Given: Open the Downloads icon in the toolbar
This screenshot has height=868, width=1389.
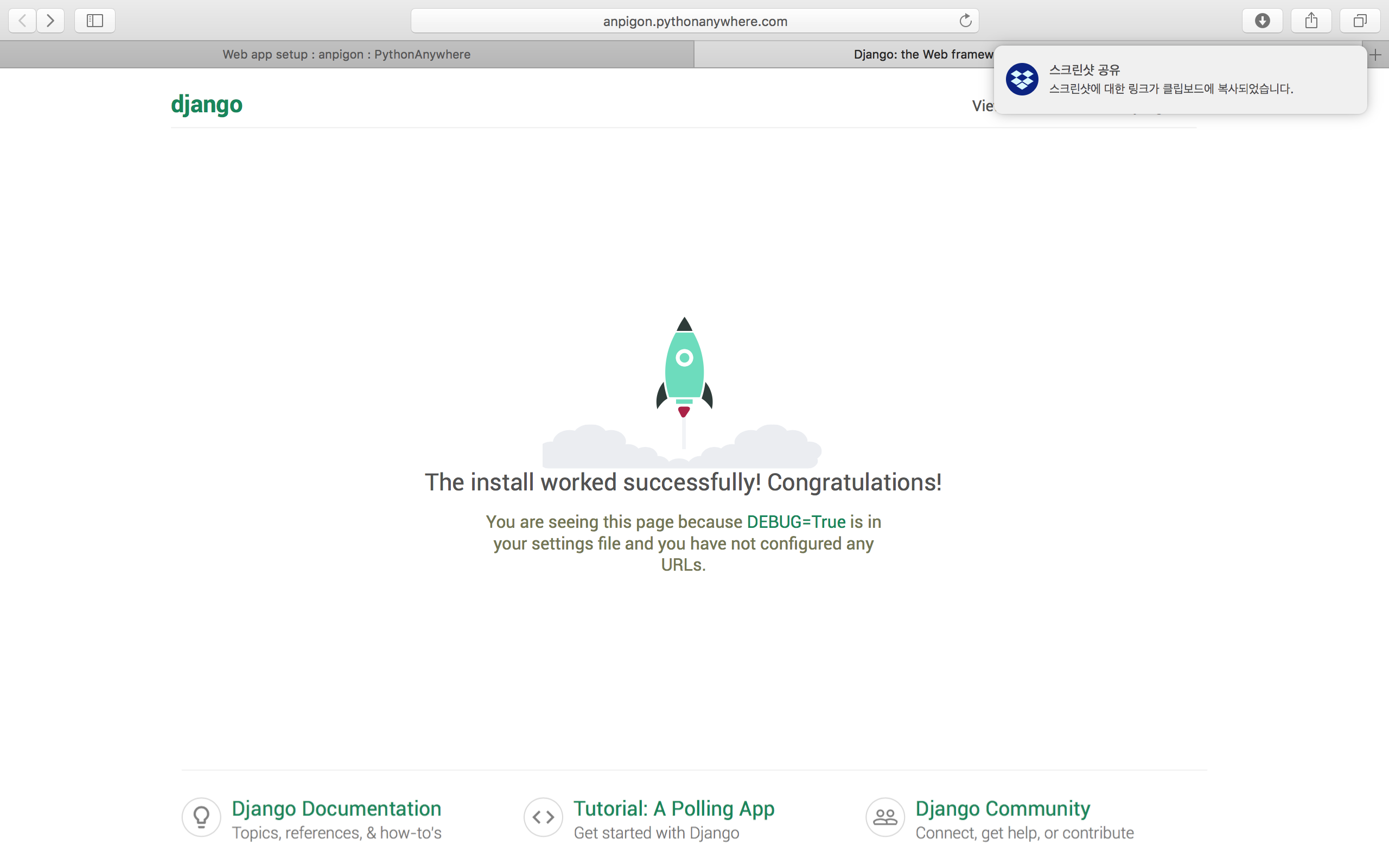Looking at the screenshot, I should coord(1262,21).
